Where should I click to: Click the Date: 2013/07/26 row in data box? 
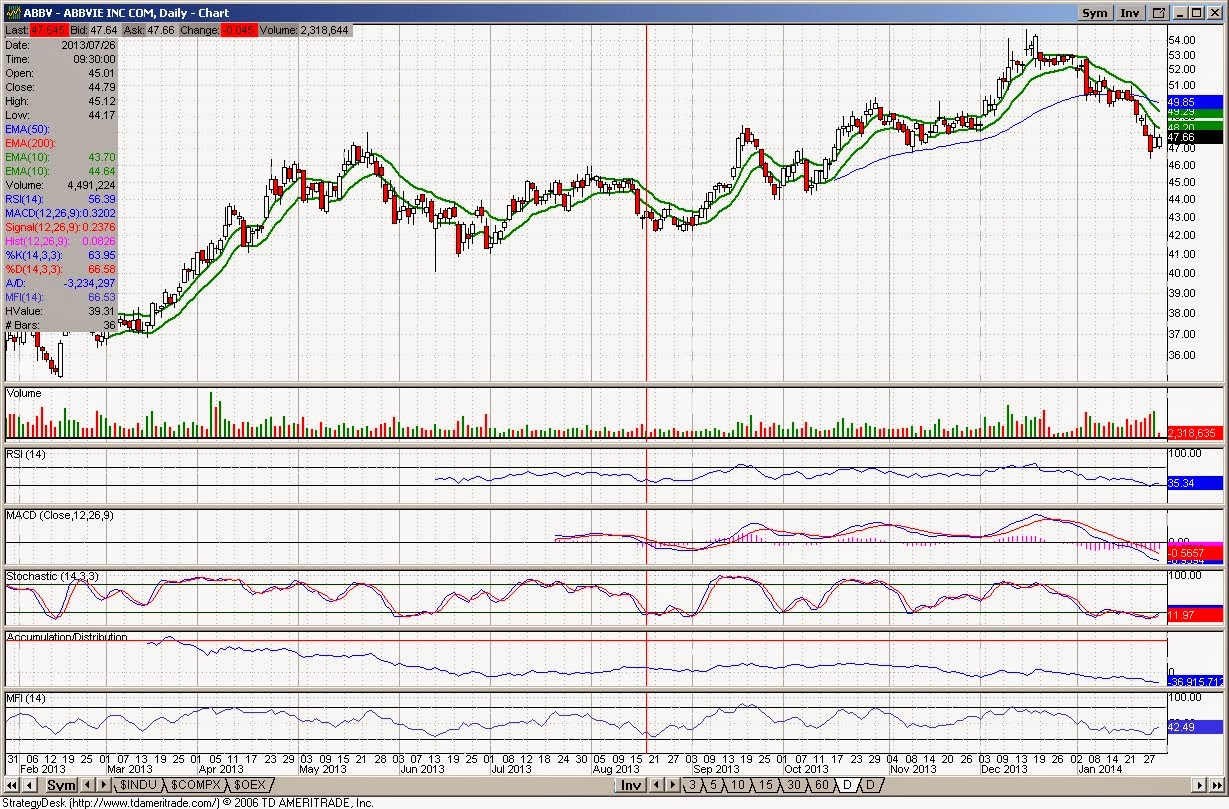[61, 45]
